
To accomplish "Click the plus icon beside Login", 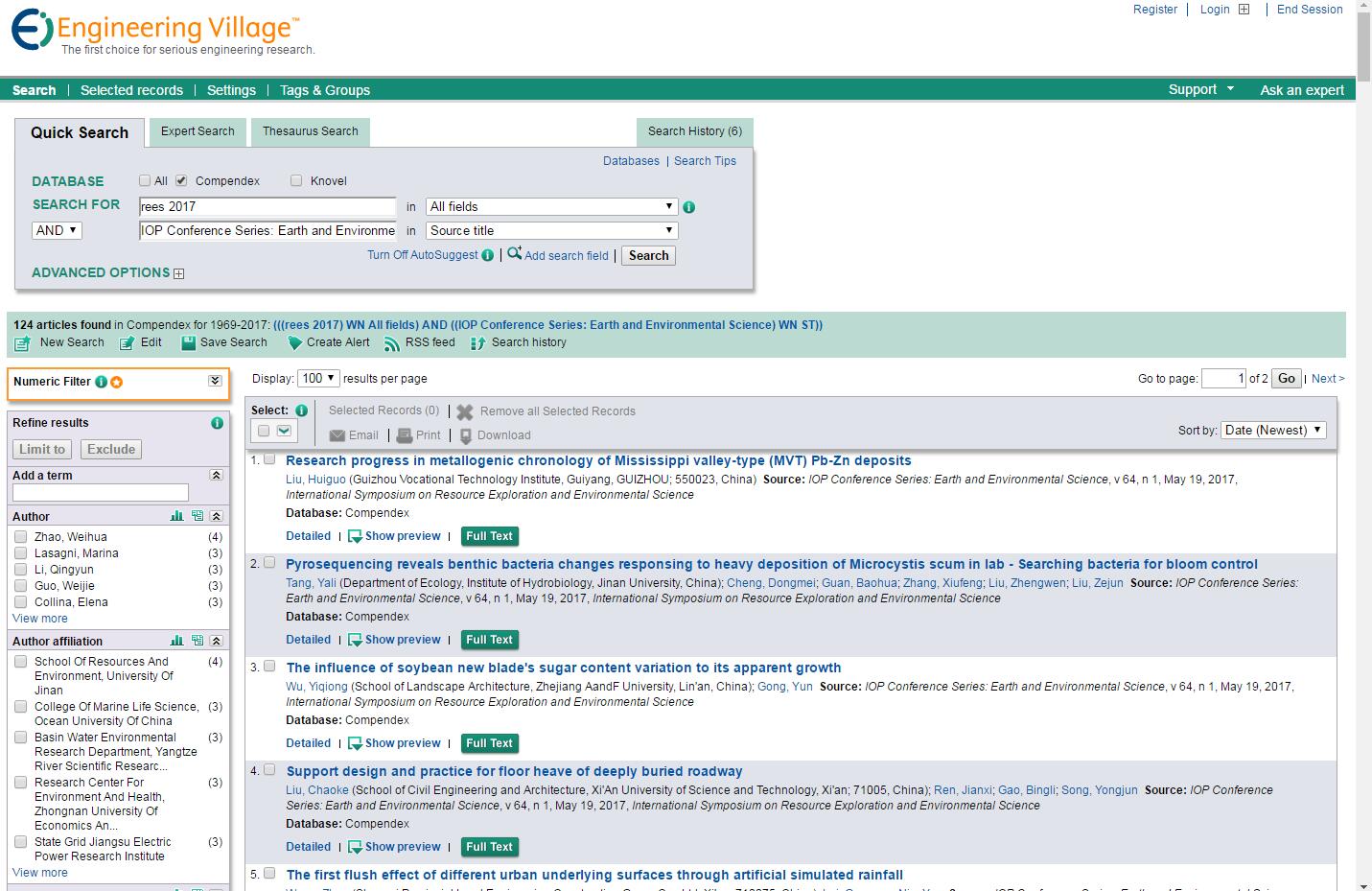I will [x=1244, y=10].
